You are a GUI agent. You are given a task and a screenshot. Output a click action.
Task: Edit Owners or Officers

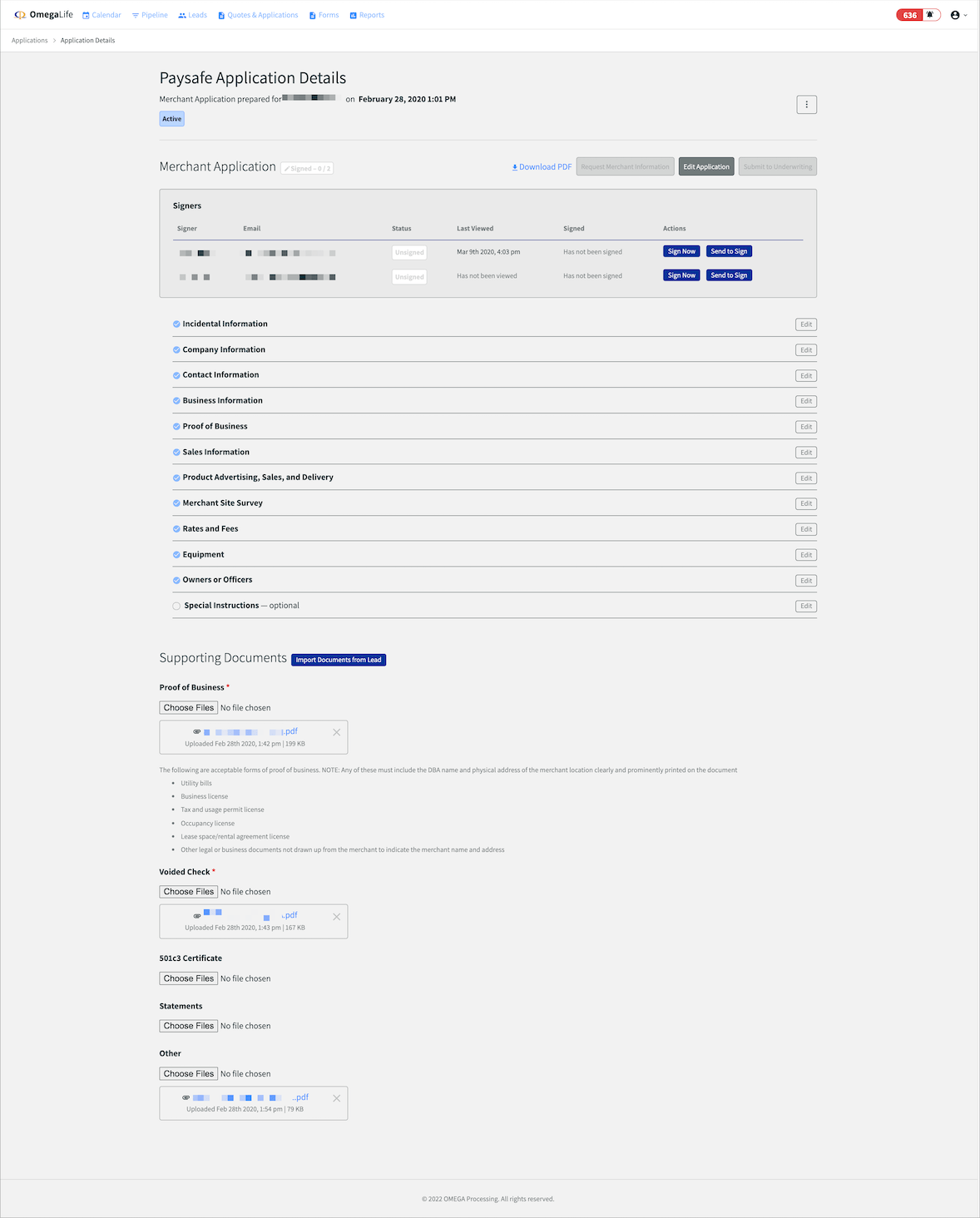click(x=806, y=581)
